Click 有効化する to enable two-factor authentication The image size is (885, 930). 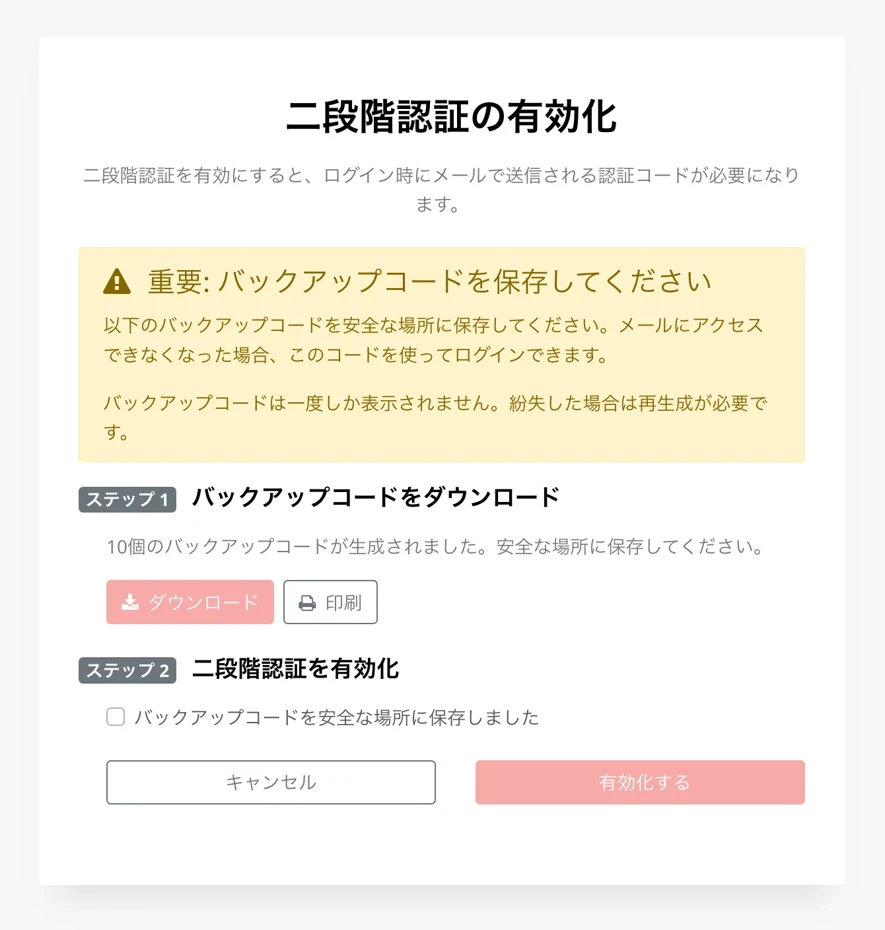(639, 782)
